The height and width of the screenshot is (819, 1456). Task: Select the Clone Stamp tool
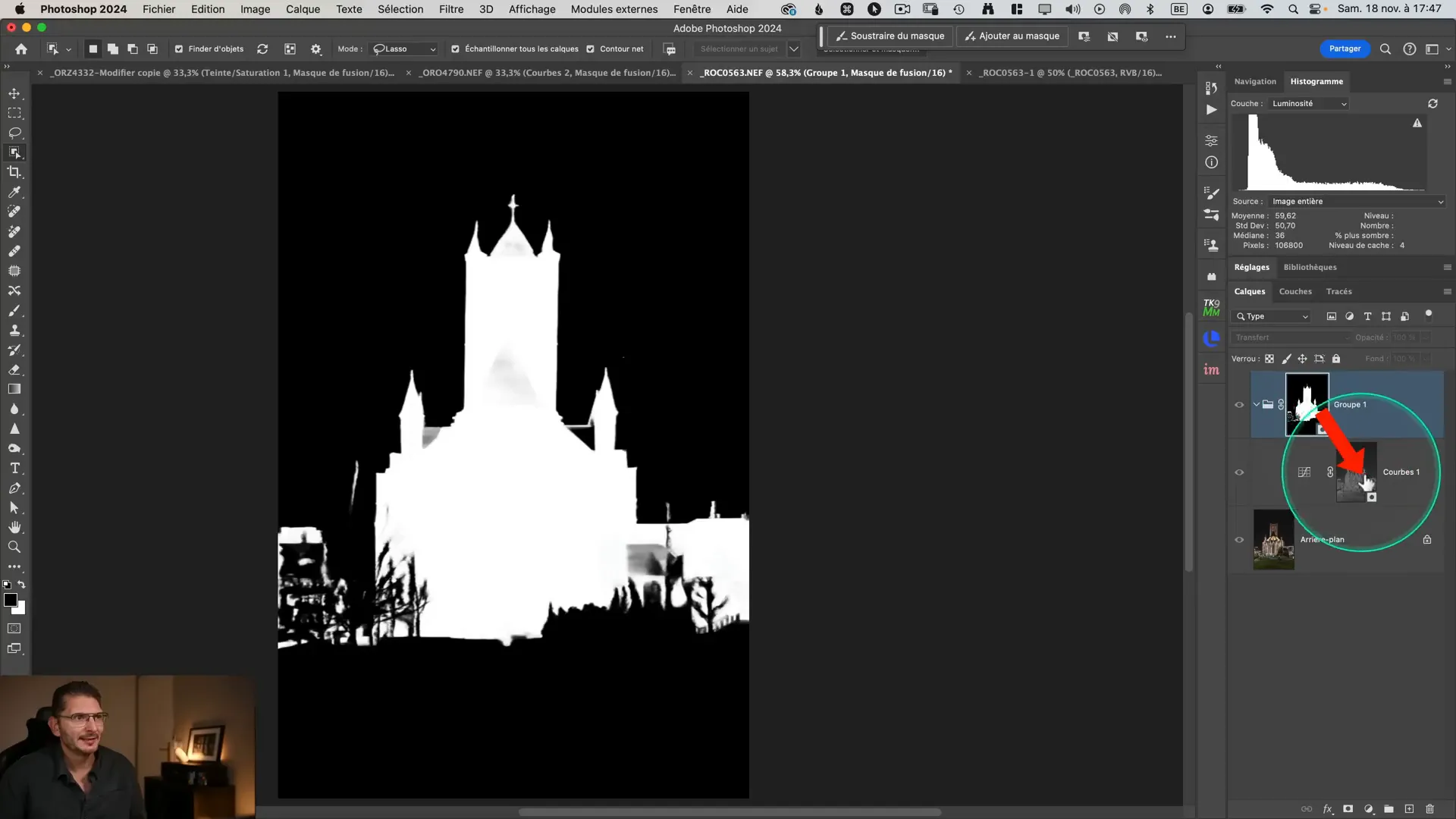[14, 331]
